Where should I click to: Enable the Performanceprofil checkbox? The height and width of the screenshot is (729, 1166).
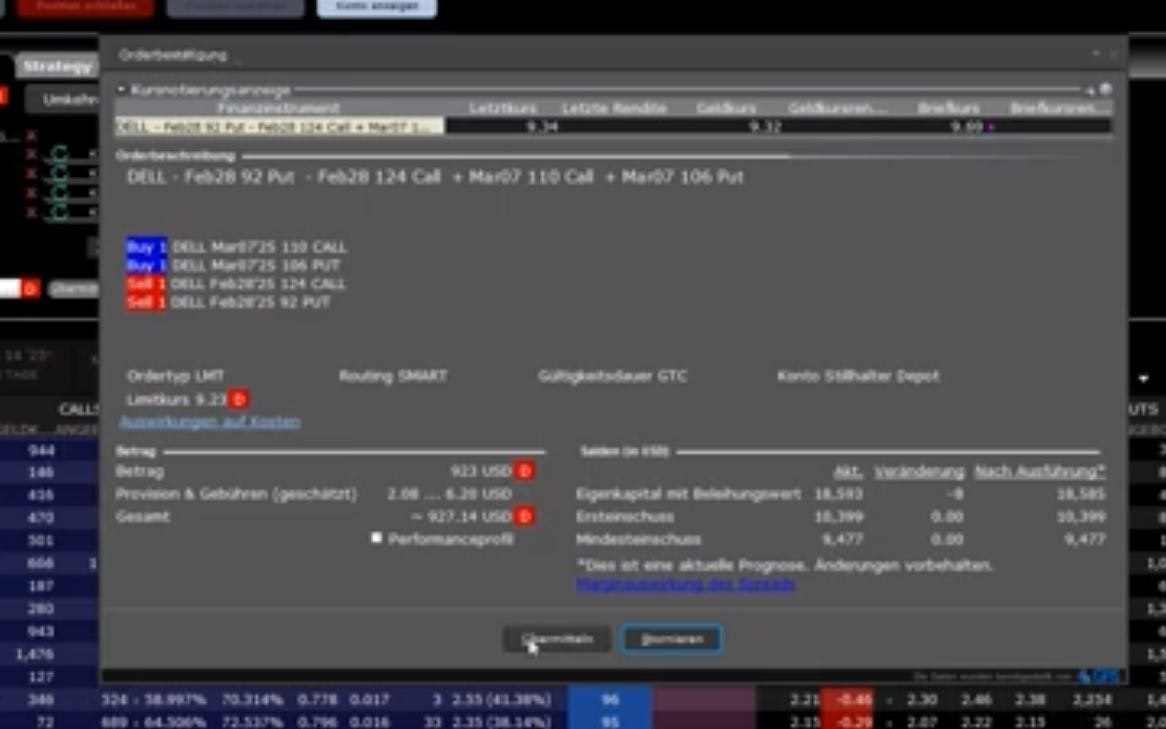click(377, 538)
